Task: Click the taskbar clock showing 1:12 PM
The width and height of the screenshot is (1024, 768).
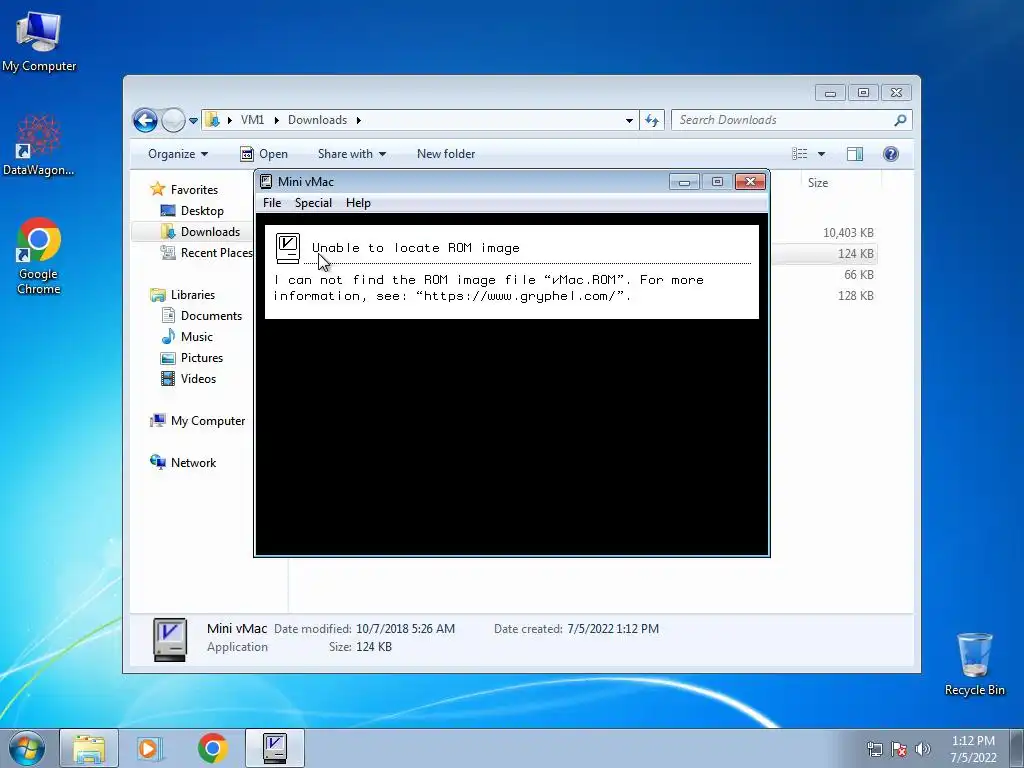Action: tap(973, 749)
